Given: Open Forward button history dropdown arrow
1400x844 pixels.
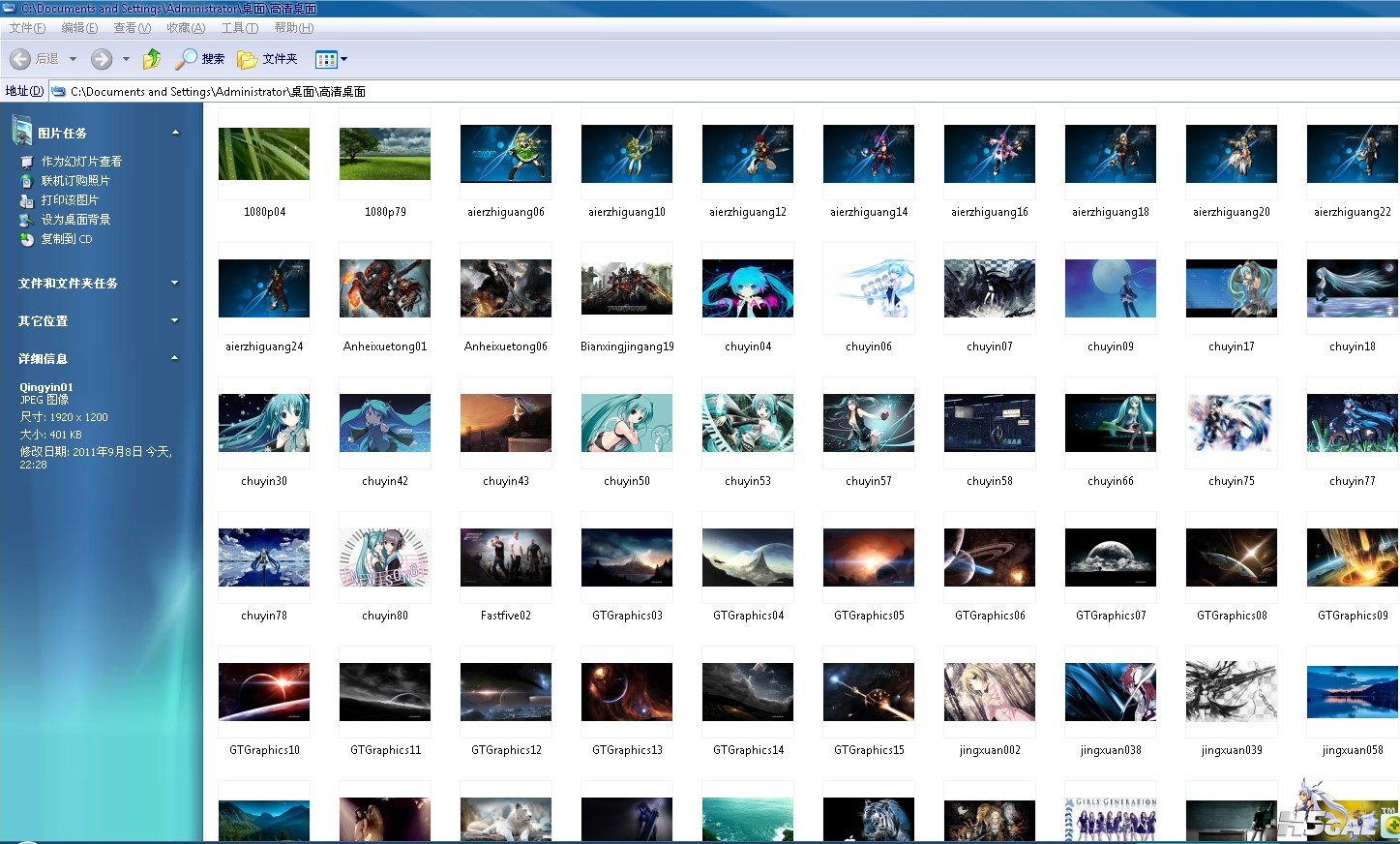Looking at the screenshot, I should coord(126,59).
